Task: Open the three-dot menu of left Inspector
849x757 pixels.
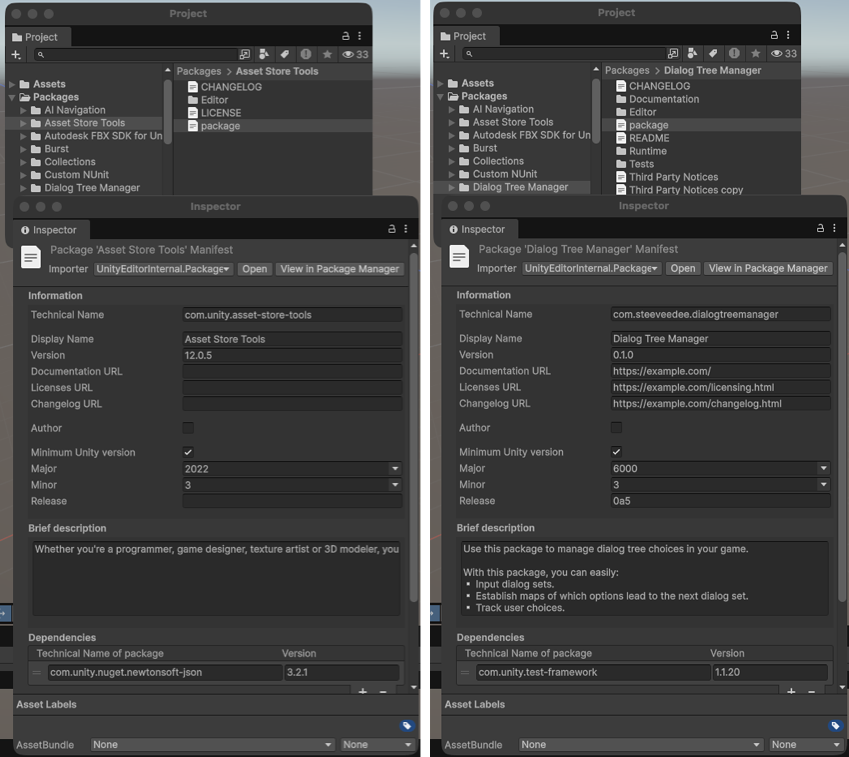Action: pos(406,229)
